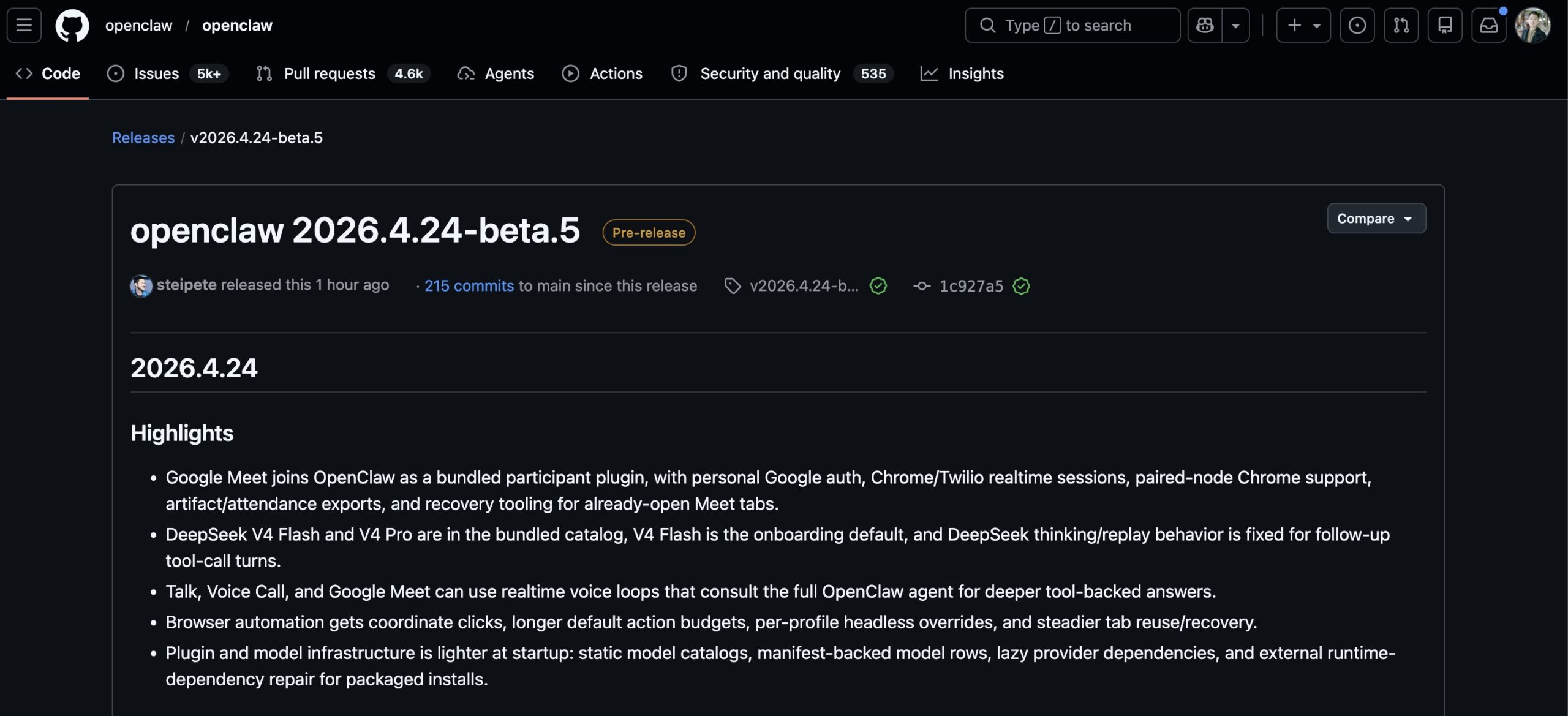View your pull requests icon in header
The width and height of the screenshot is (1568, 716).
pos(1401,25)
